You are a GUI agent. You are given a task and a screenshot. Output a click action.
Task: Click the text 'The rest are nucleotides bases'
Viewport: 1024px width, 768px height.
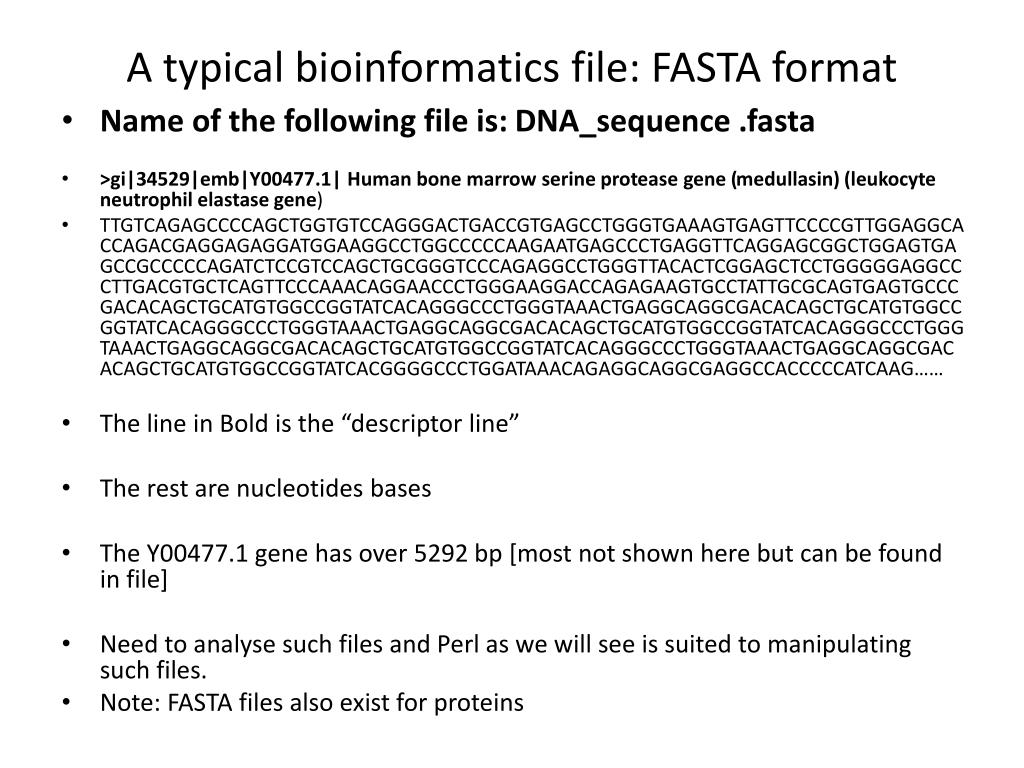point(266,488)
